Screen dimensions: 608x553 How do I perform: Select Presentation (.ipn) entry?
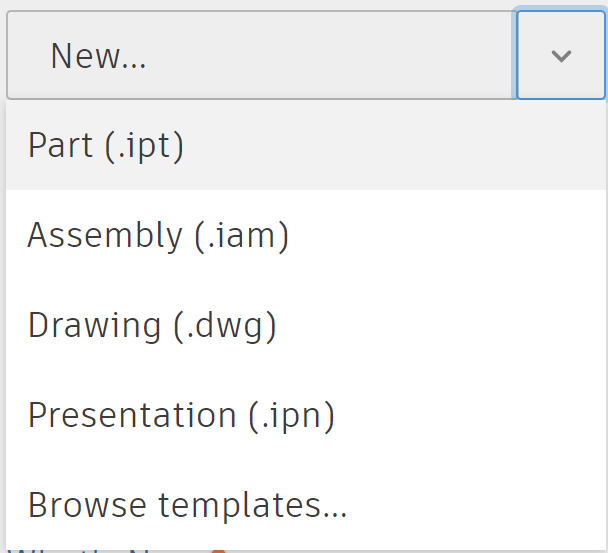tap(181, 415)
